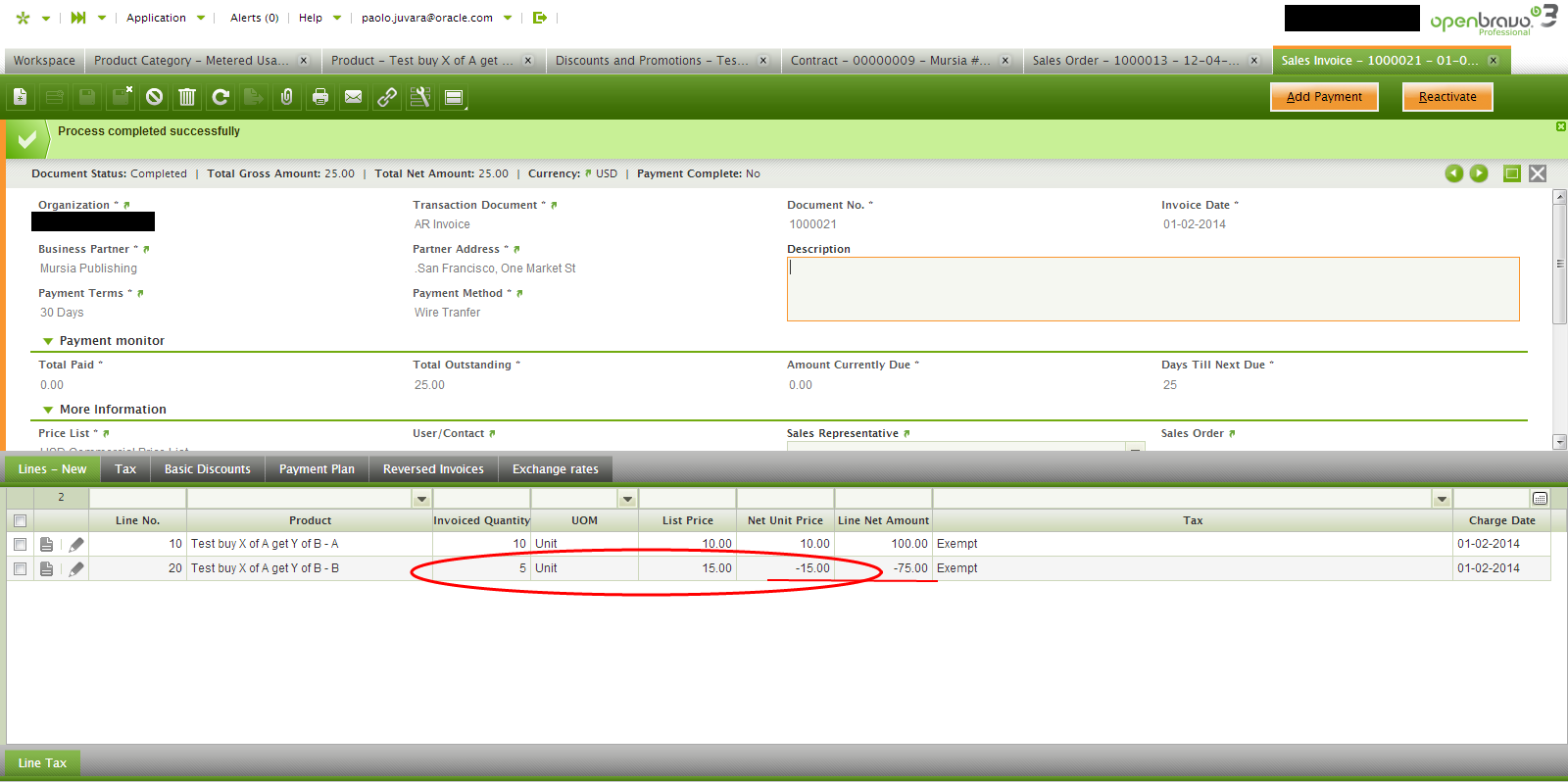Collapse the Payment monitor section
The image size is (1568, 782).
coord(48,341)
